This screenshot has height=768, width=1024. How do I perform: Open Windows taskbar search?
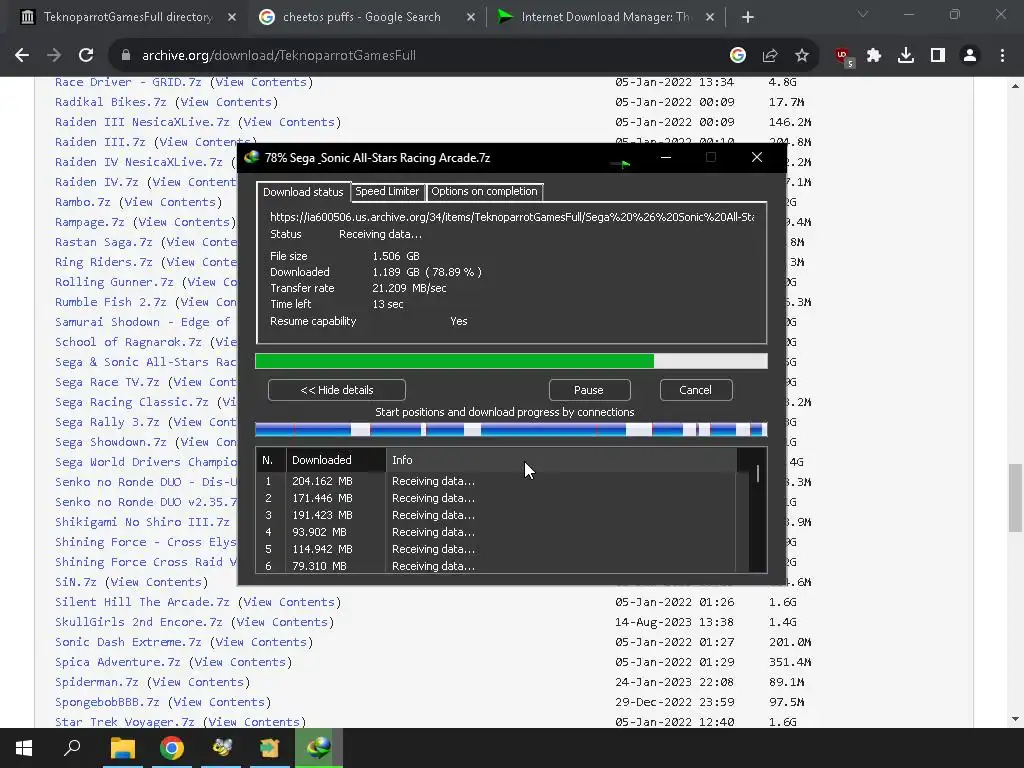pos(72,748)
